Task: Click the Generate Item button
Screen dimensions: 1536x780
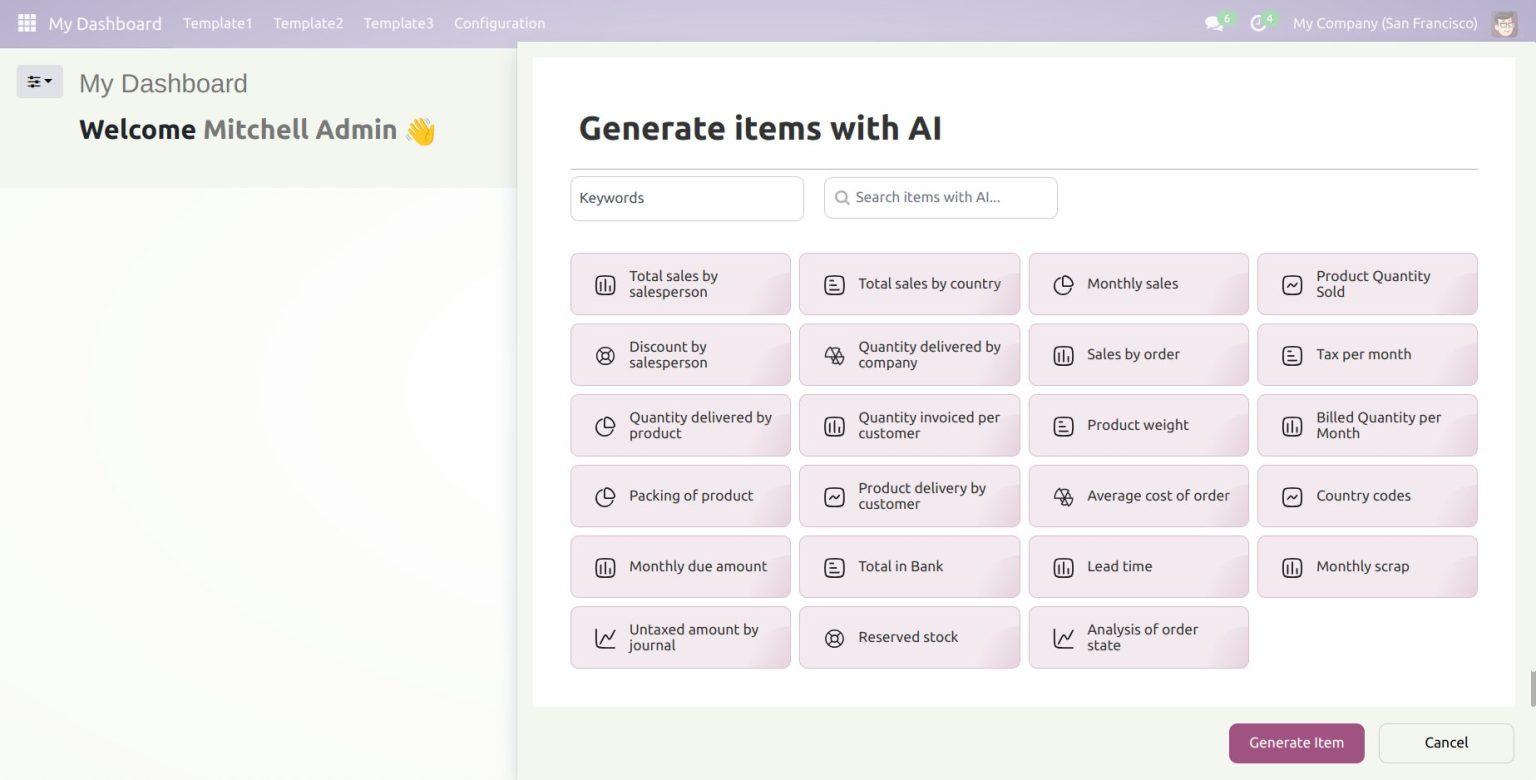Action: click(x=1296, y=743)
